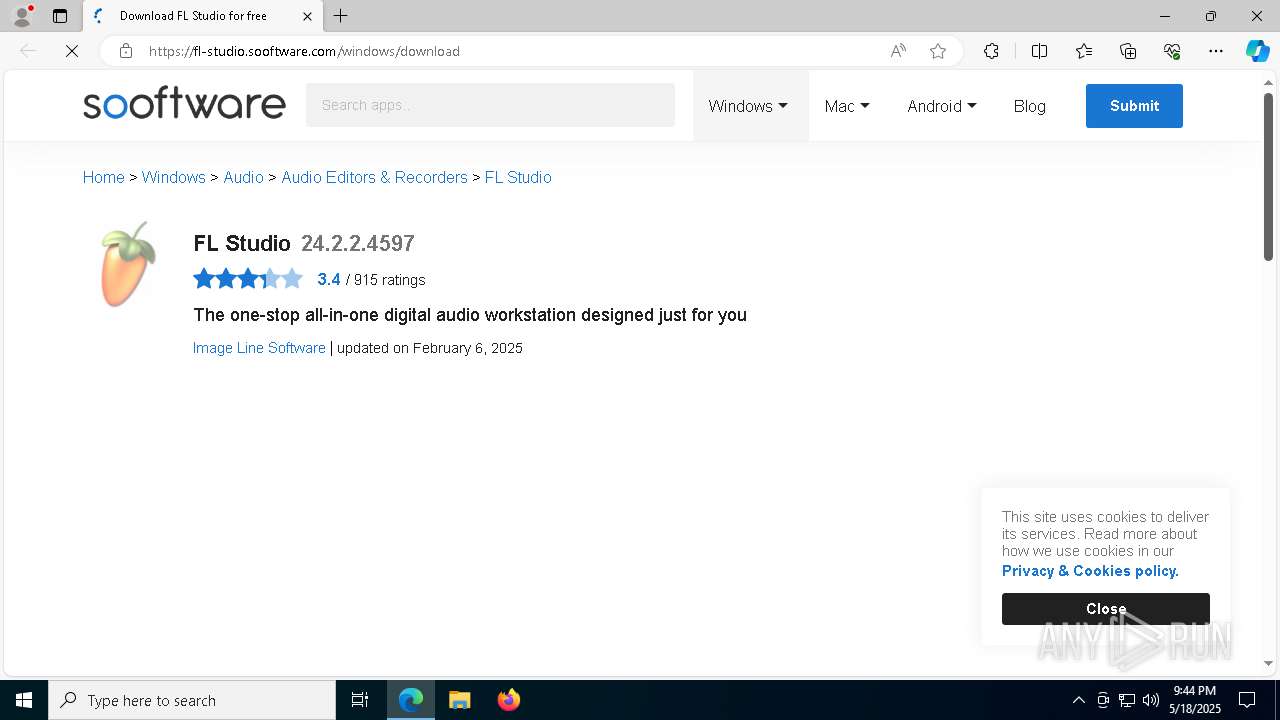Add page to favorites star icon
1280x720 pixels.
[938, 51]
